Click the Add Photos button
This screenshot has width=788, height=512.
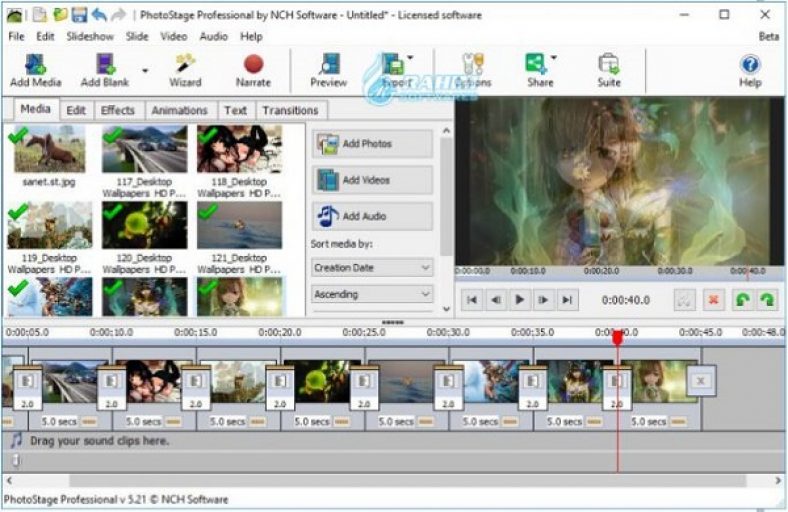click(x=372, y=144)
